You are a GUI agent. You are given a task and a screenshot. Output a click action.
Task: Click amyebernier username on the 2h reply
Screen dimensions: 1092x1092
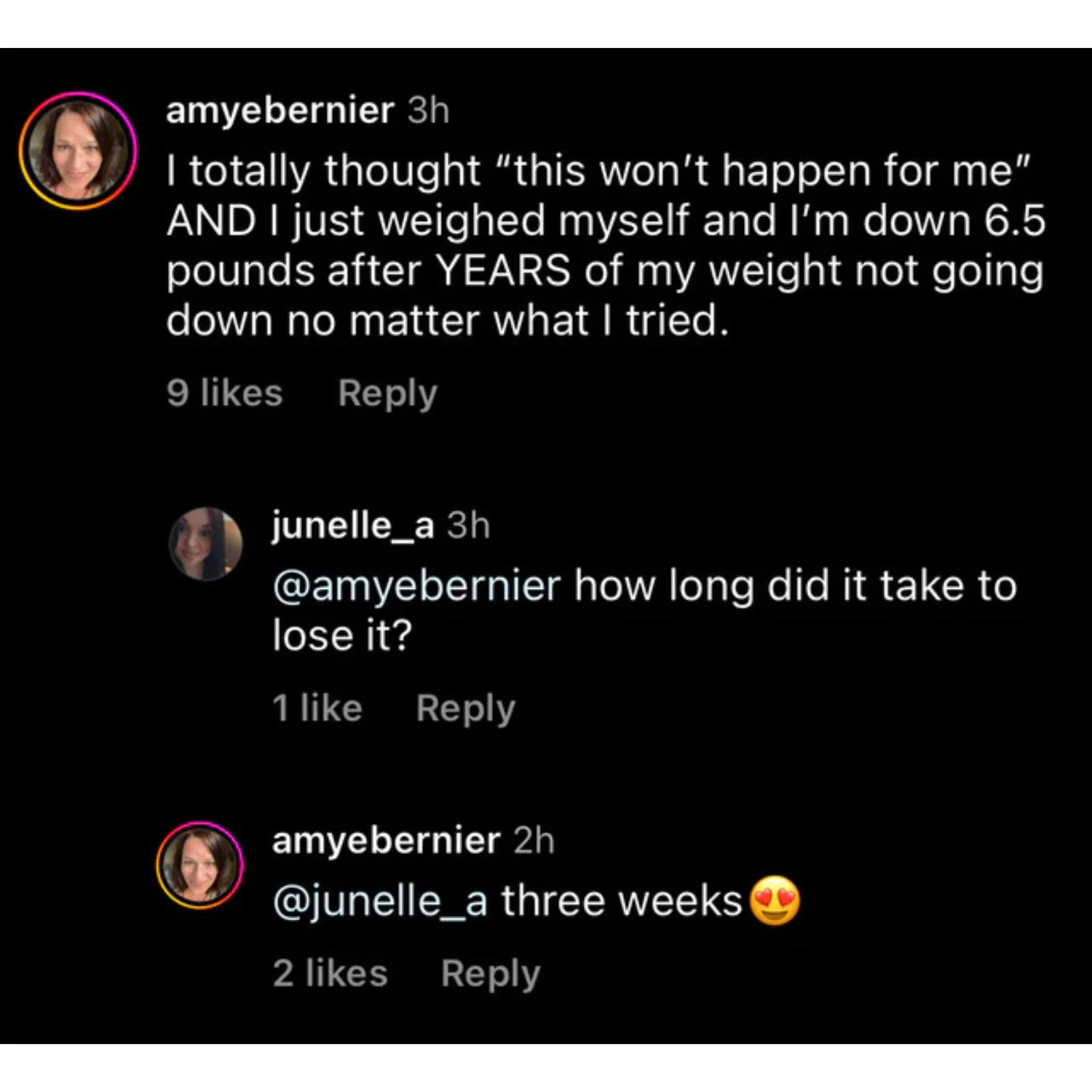[x=386, y=840]
